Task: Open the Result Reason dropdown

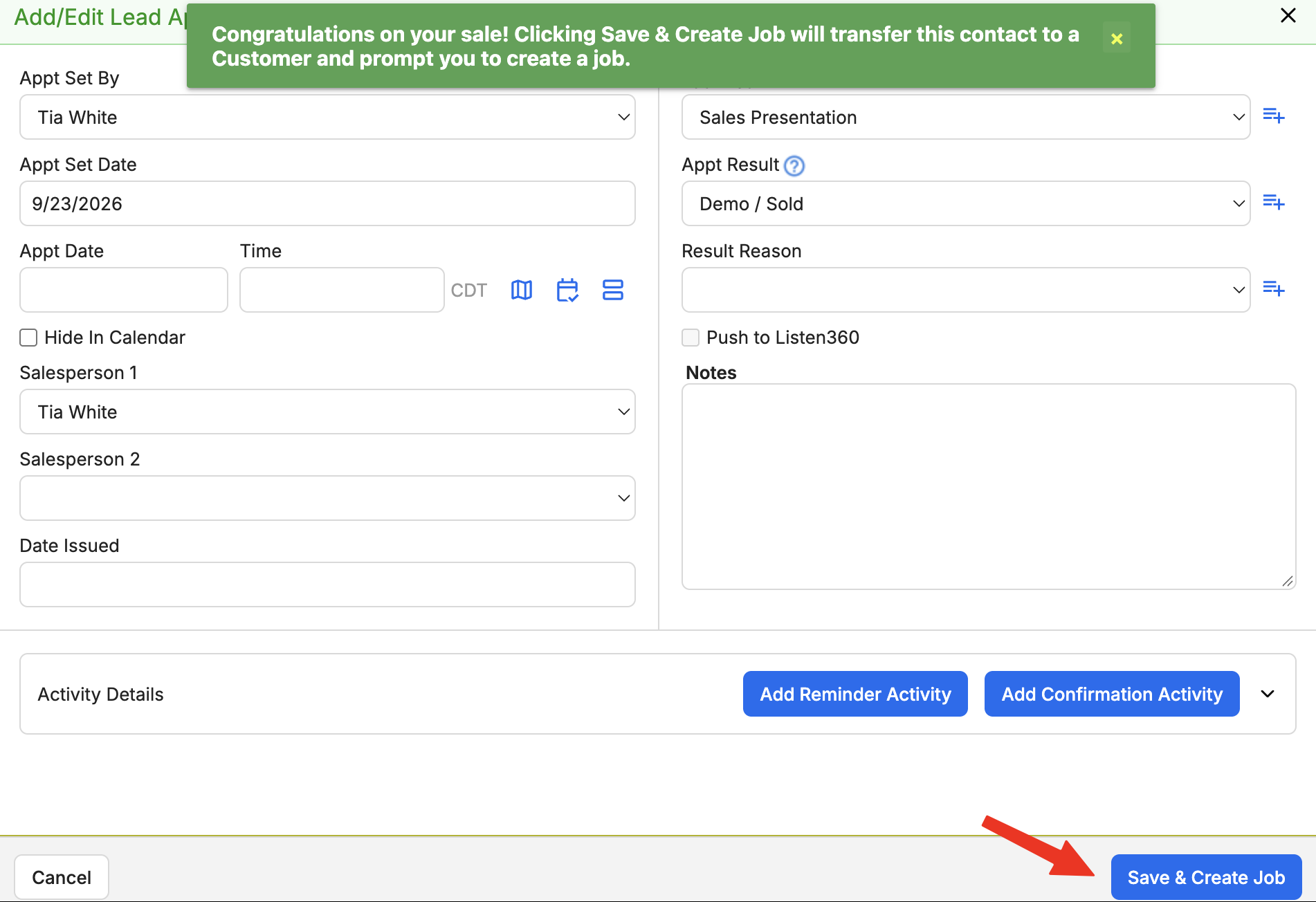Action: pos(966,290)
